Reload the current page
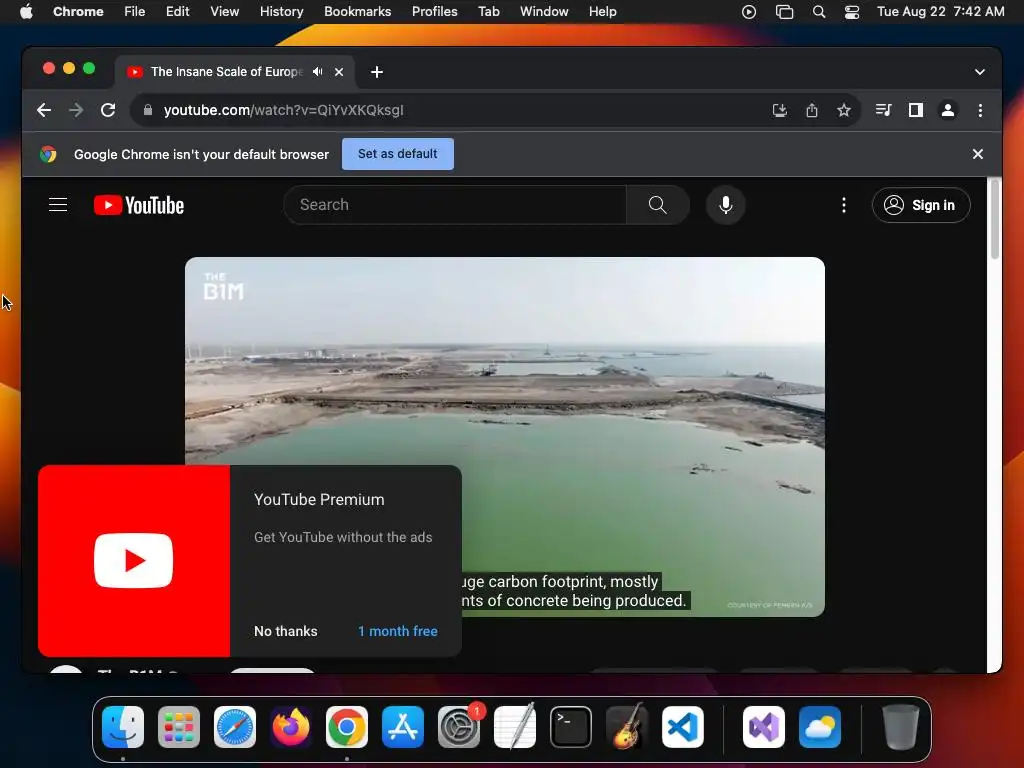 point(108,110)
